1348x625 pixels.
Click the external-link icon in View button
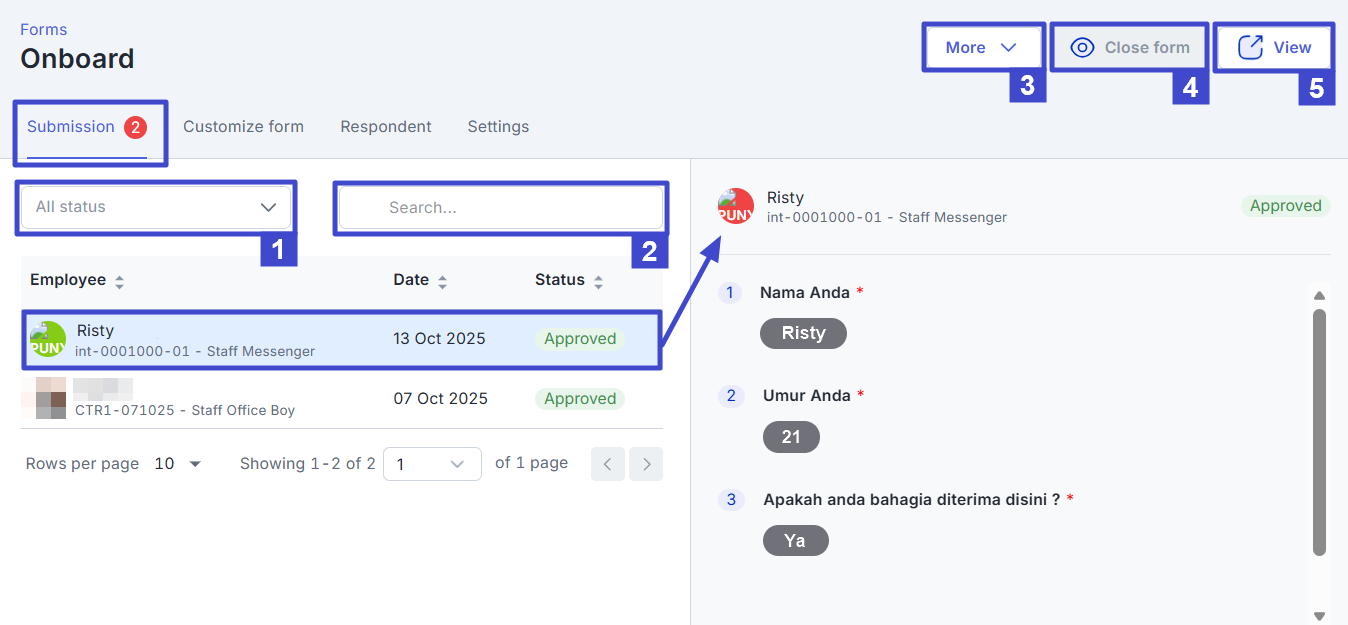pyautogui.click(x=1250, y=48)
